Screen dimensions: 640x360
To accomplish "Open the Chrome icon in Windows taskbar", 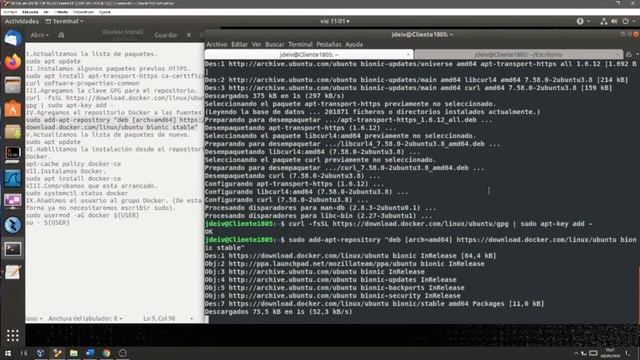I will coord(107,353).
